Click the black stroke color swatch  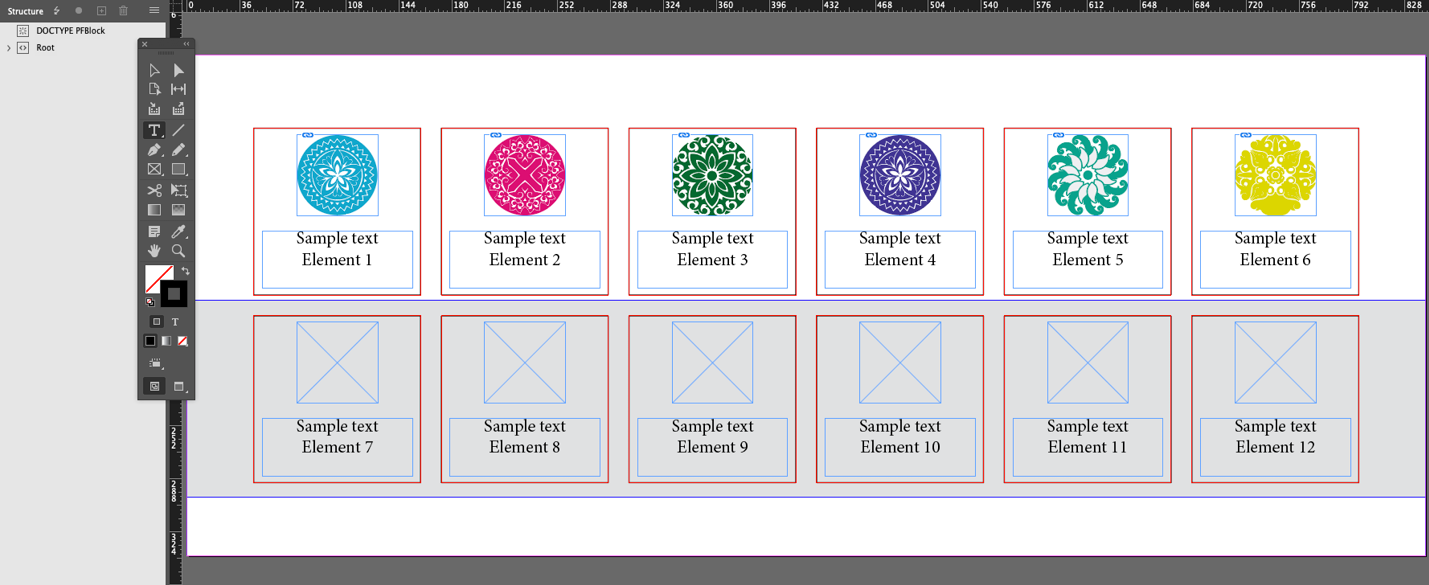pyautogui.click(x=173, y=294)
